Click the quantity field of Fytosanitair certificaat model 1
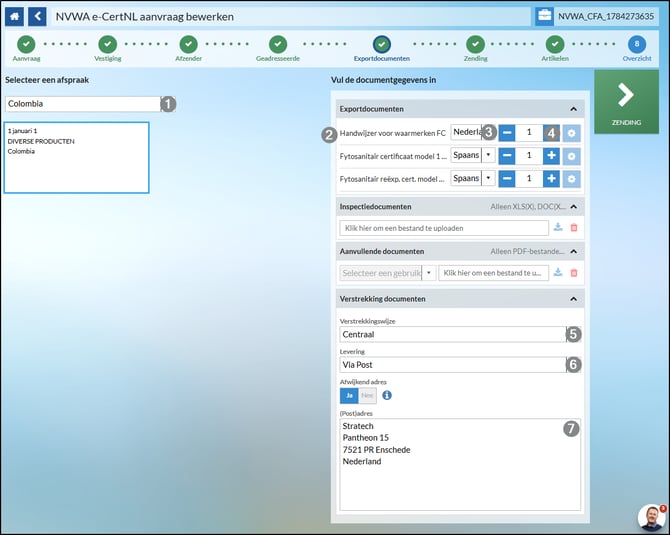The width and height of the screenshot is (670, 535). click(529, 156)
